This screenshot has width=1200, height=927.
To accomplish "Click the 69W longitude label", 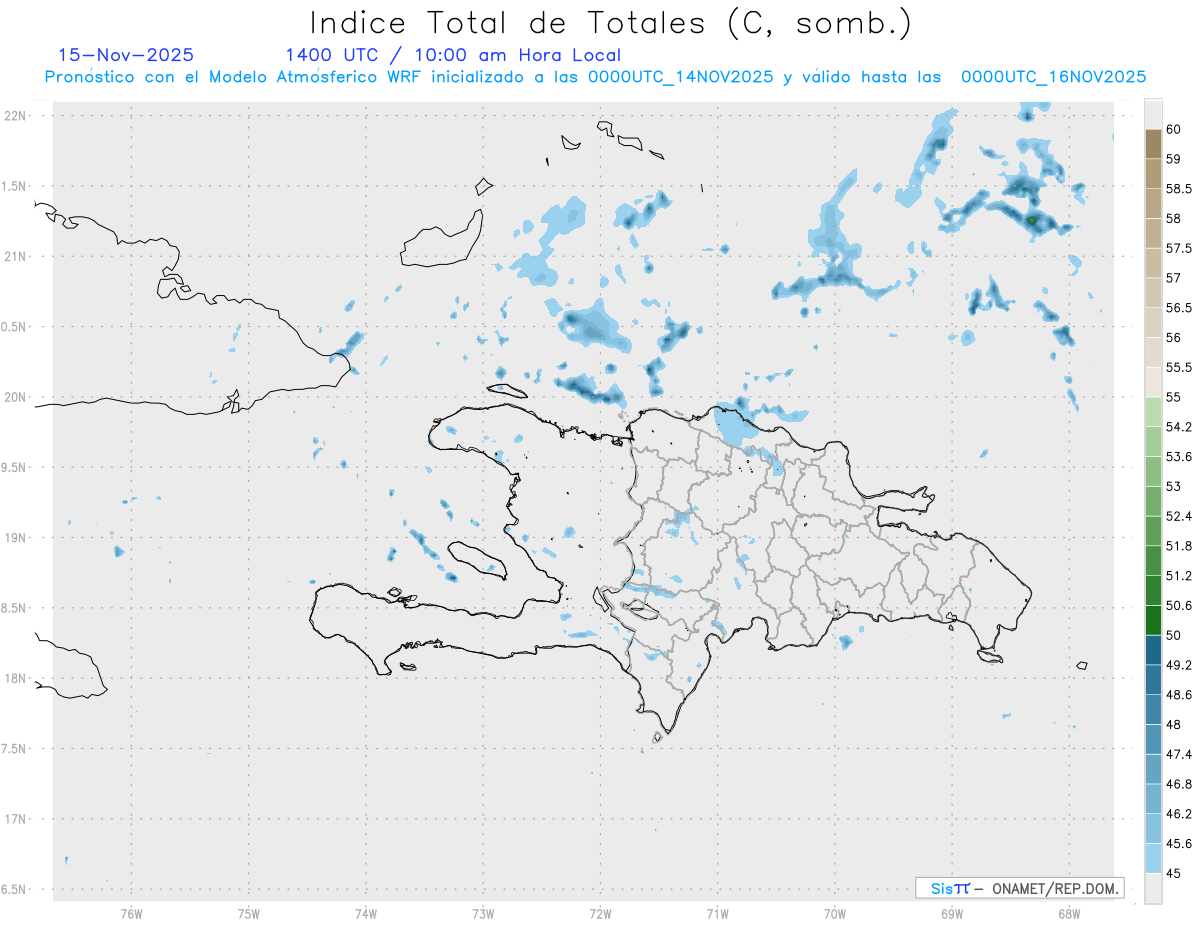I will (x=952, y=913).
